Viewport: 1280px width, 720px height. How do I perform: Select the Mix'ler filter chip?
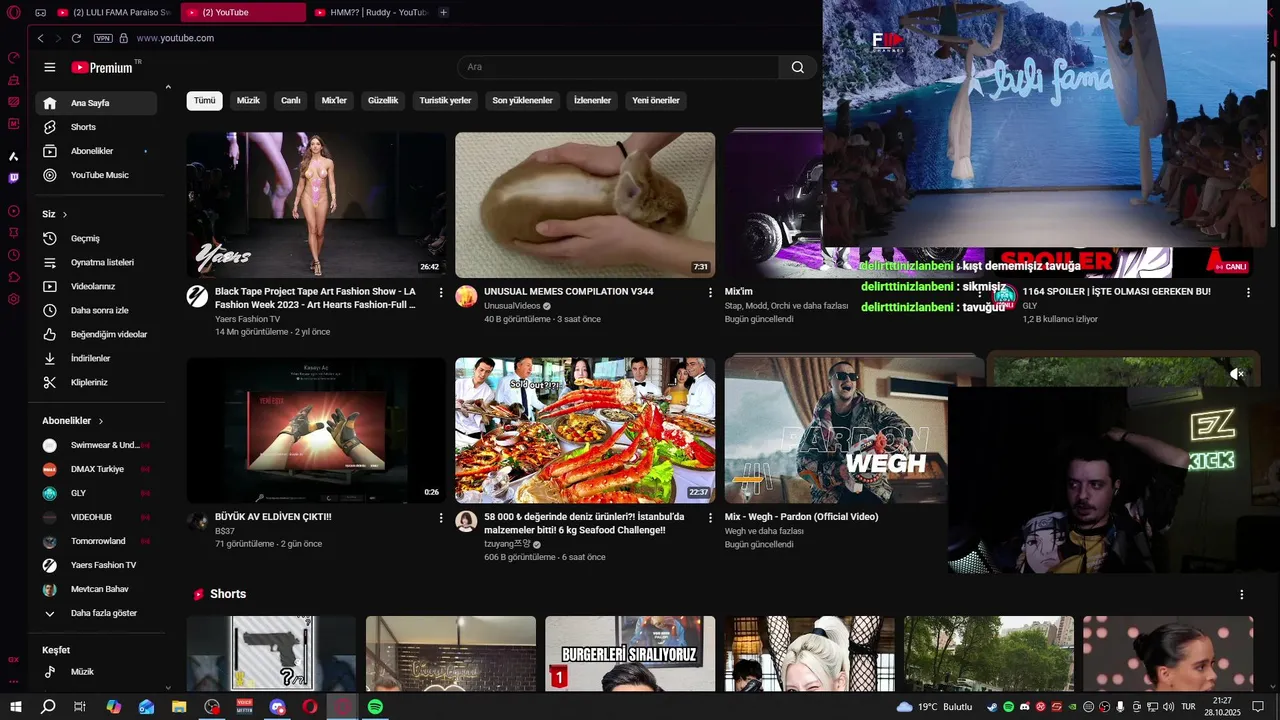tap(334, 100)
